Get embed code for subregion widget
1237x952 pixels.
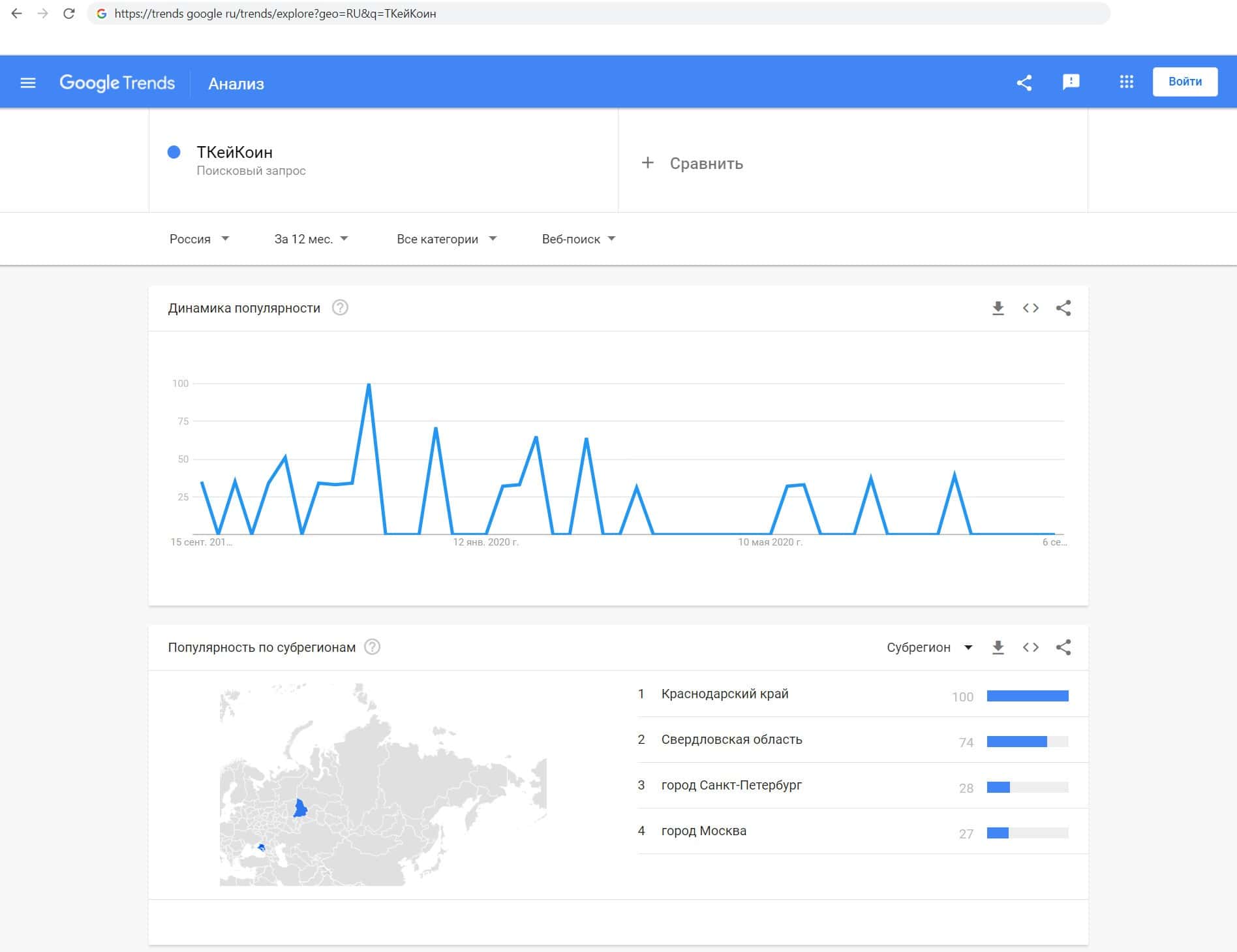click(x=1030, y=647)
